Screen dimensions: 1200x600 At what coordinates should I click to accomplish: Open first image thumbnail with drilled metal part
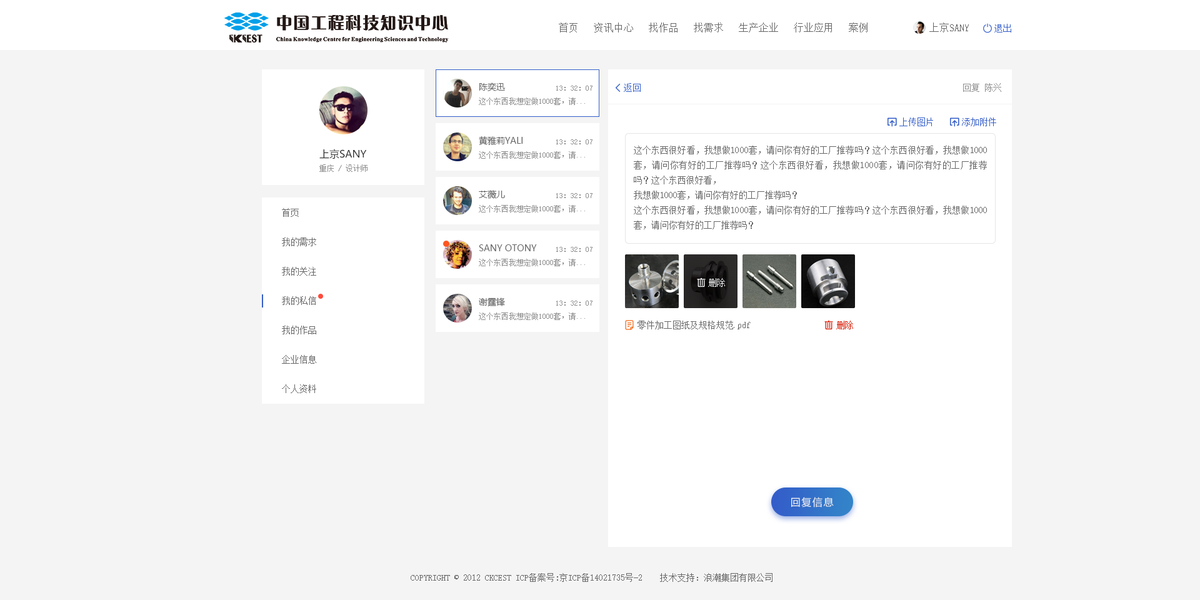(651, 281)
